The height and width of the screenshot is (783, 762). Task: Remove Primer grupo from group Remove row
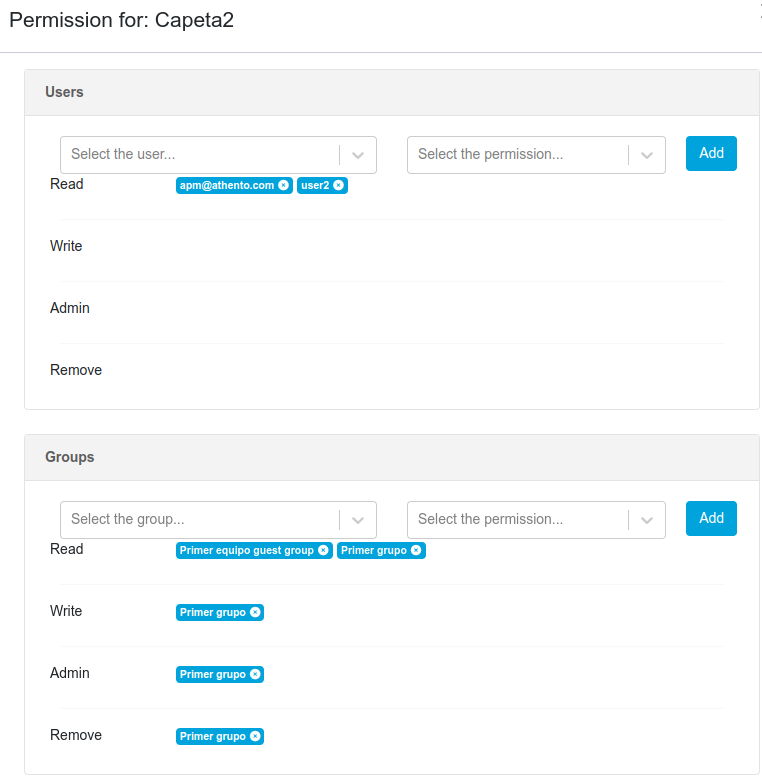pyautogui.click(x=255, y=736)
